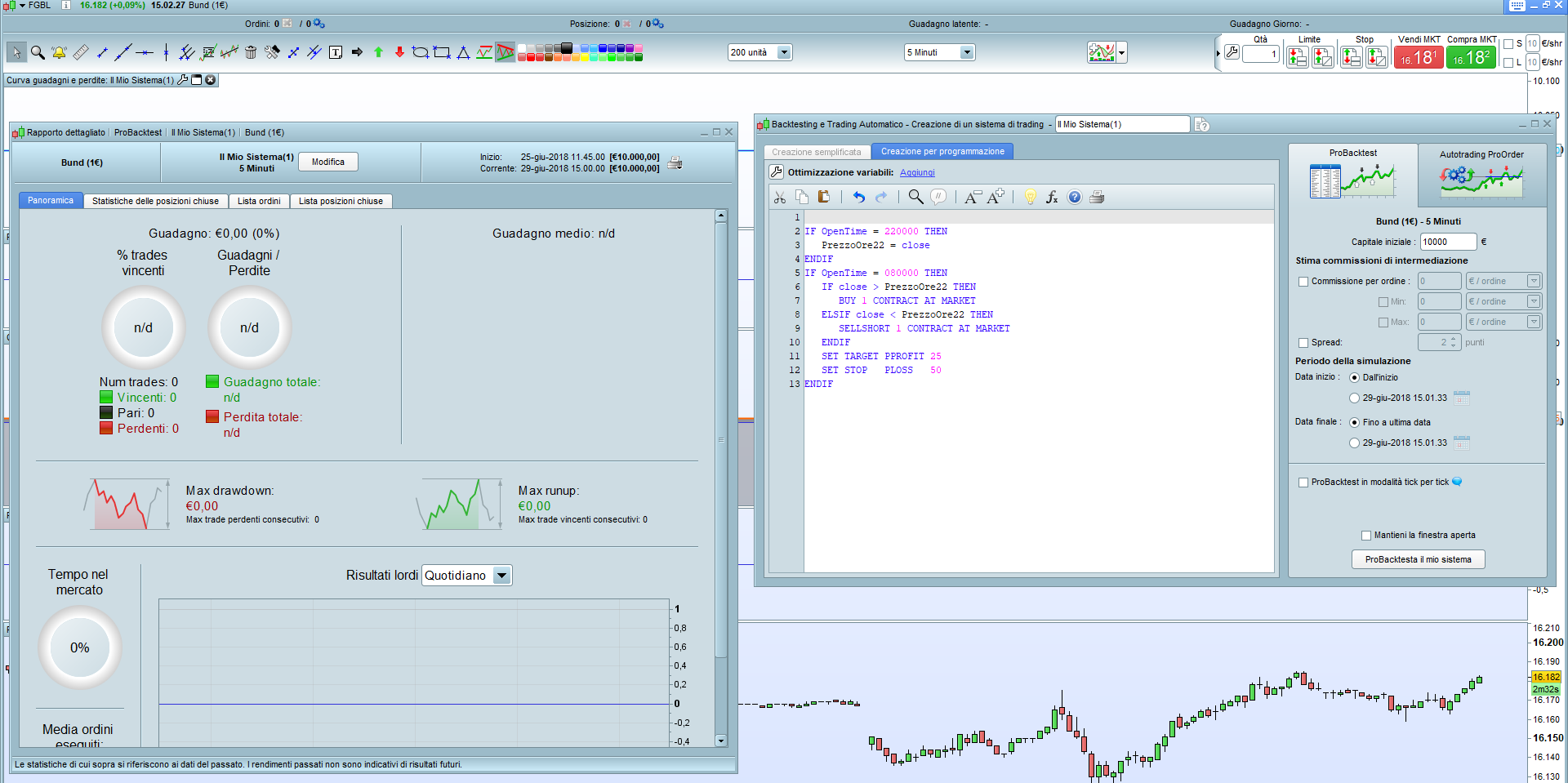
Task: Select the text annotation tool
Action: pyautogui.click(x=336, y=53)
